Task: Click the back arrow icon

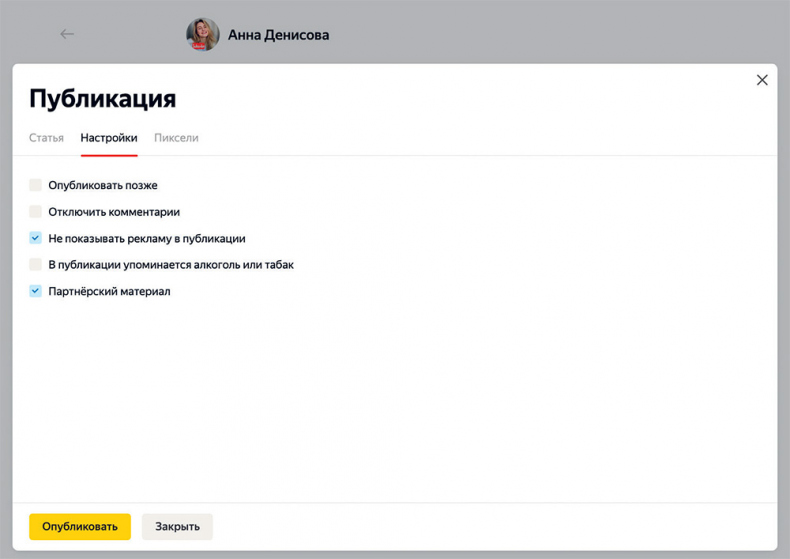Action: click(x=67, y=34)
